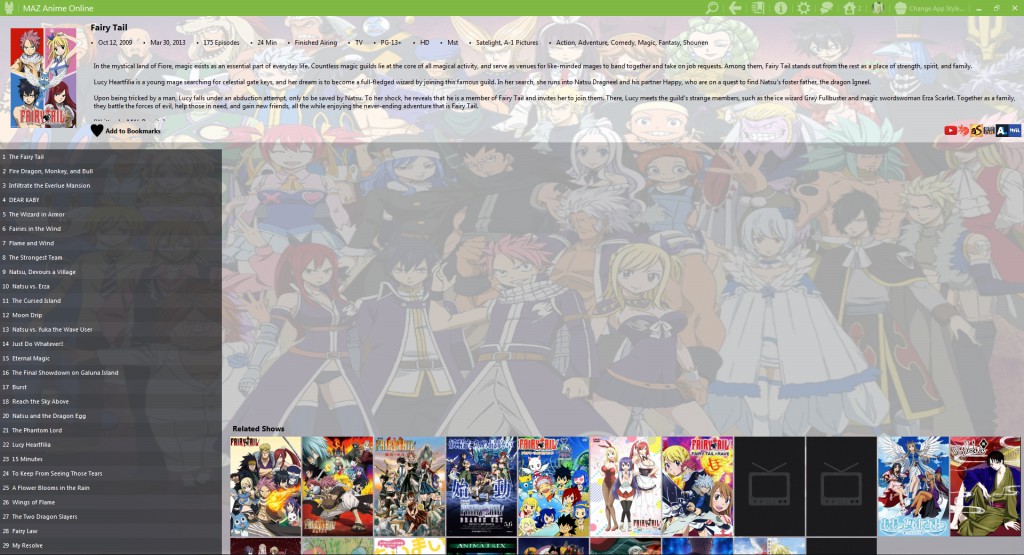Open the chat bubbles icon
Viewport: 1024px width, 555px height.
pos(827,8)
